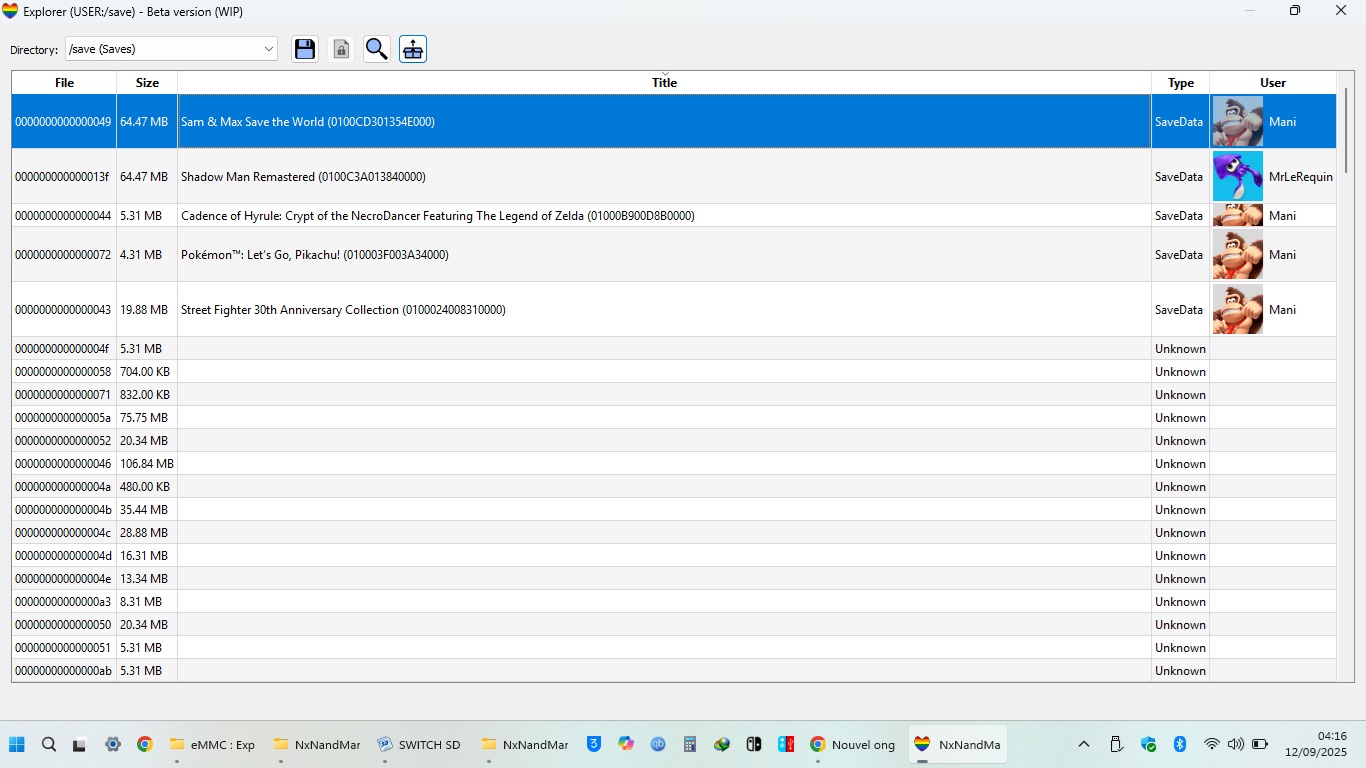This screenshot has width=1366, height=768.
Task: Switch to the eMMC : Exp folder window
Action: 212,744
